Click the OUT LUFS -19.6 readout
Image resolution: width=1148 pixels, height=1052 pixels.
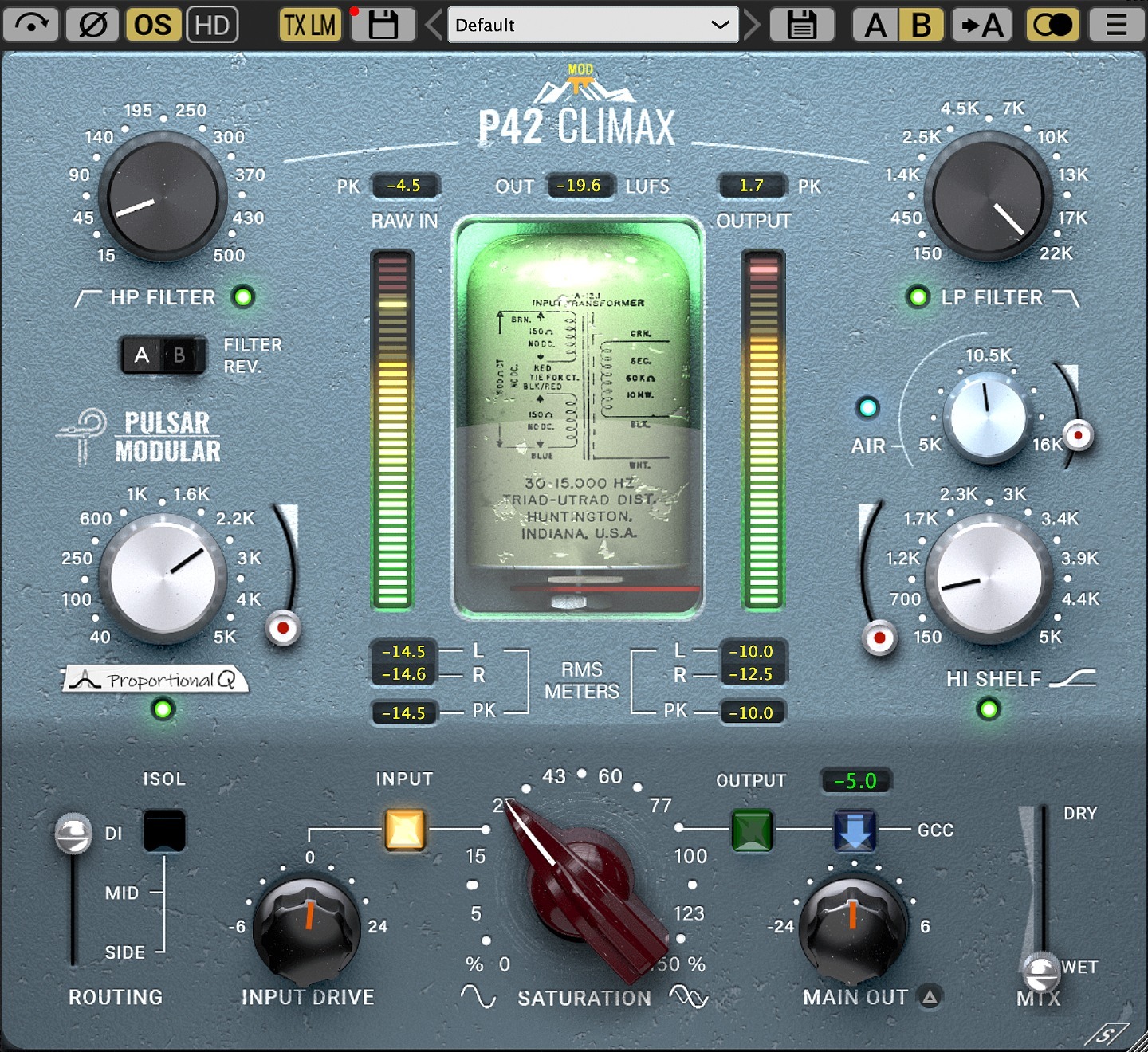[580, 186]
